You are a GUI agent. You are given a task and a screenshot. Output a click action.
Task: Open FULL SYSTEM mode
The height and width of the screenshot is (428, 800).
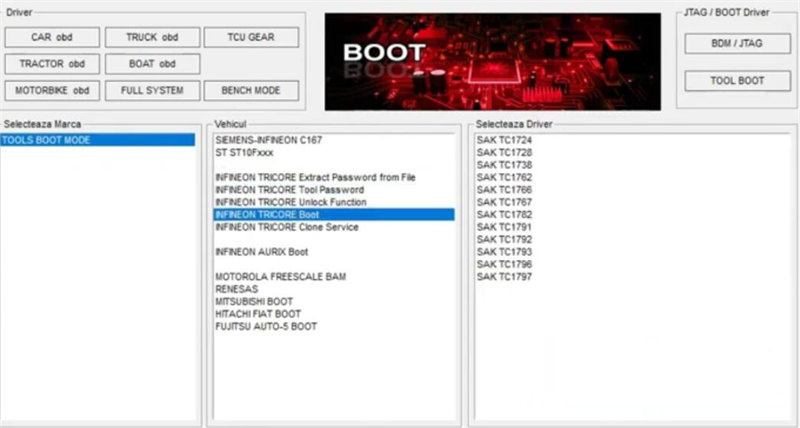click(151, 90)
